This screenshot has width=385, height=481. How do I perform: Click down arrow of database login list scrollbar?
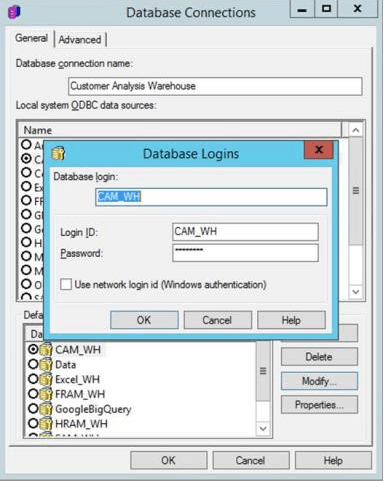(x=263, y=428)
